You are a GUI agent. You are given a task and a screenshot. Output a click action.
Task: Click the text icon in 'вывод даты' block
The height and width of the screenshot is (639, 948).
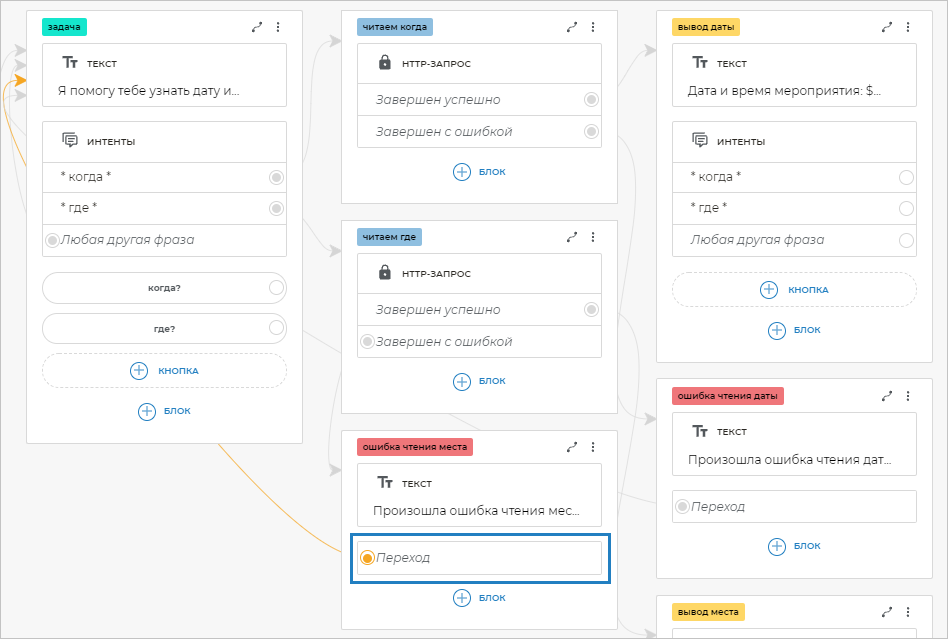[x=700, y=63]
